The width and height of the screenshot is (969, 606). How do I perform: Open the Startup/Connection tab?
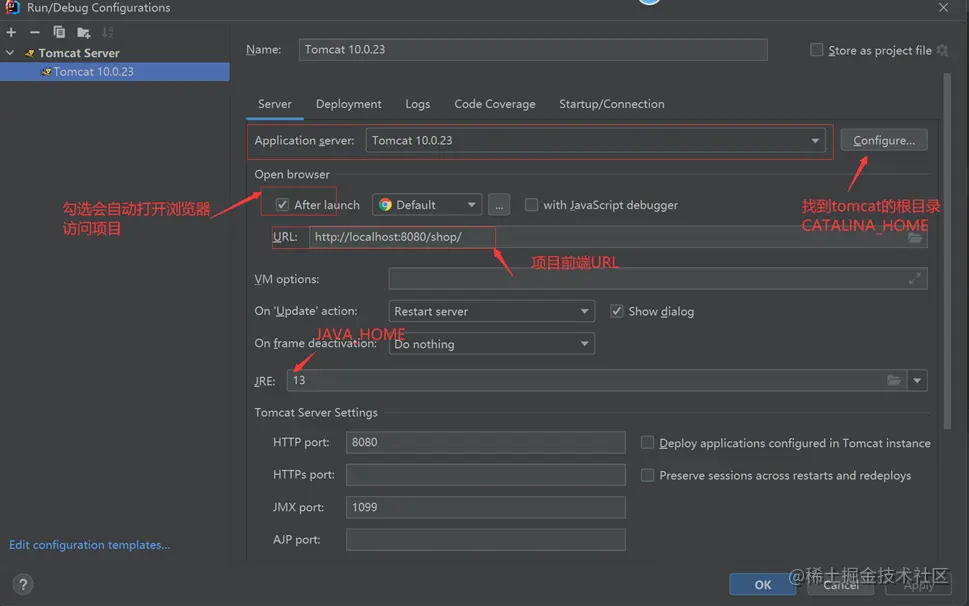(611, 104)
